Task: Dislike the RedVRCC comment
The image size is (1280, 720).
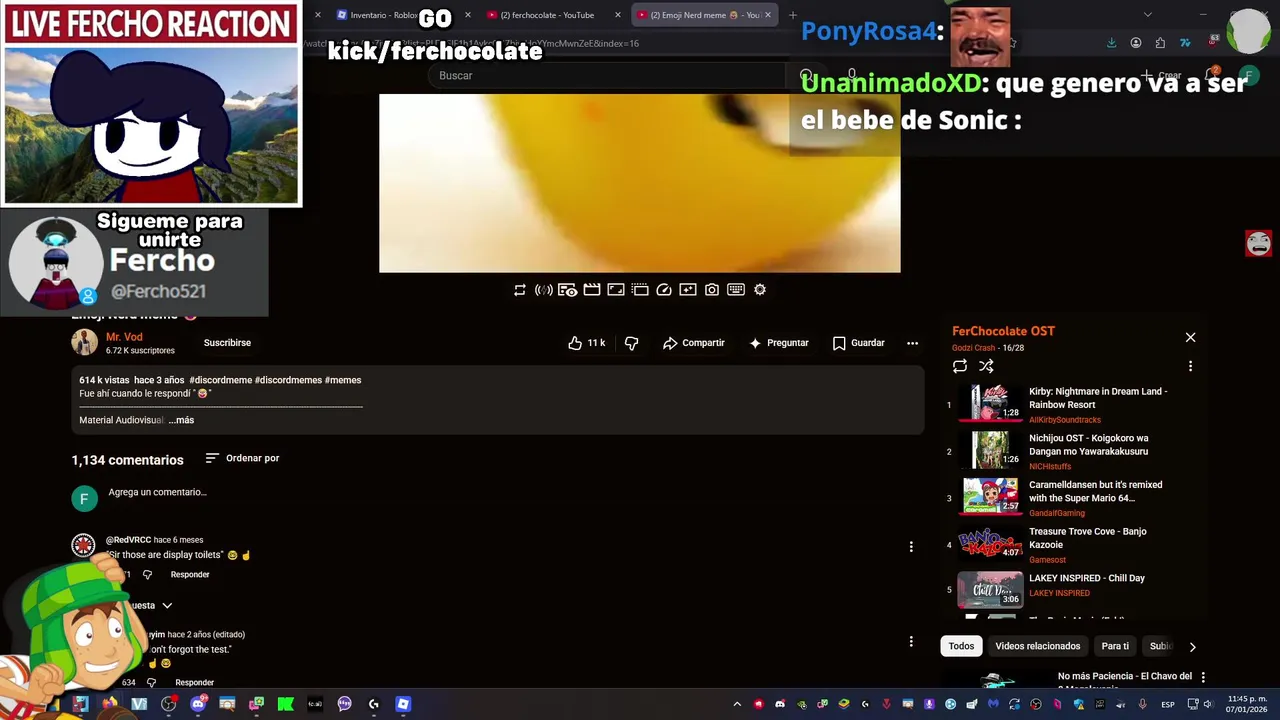Action: click(x=147, y=575)
